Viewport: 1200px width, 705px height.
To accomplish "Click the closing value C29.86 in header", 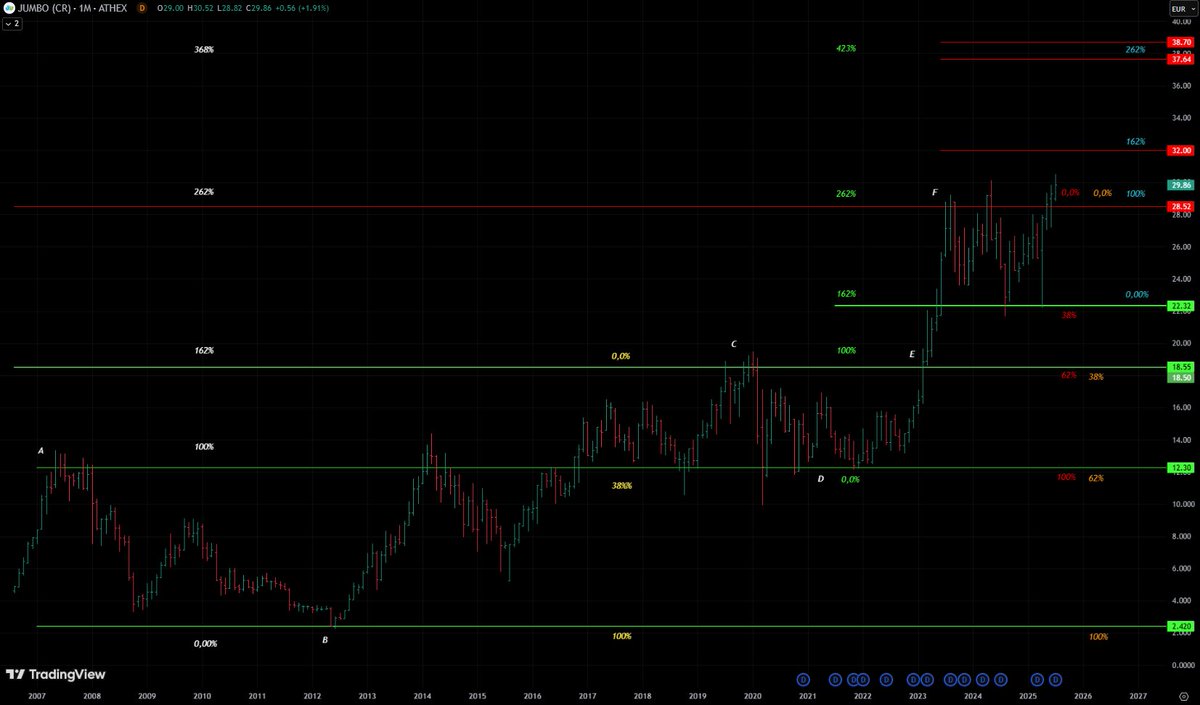I will pos(261,8).
